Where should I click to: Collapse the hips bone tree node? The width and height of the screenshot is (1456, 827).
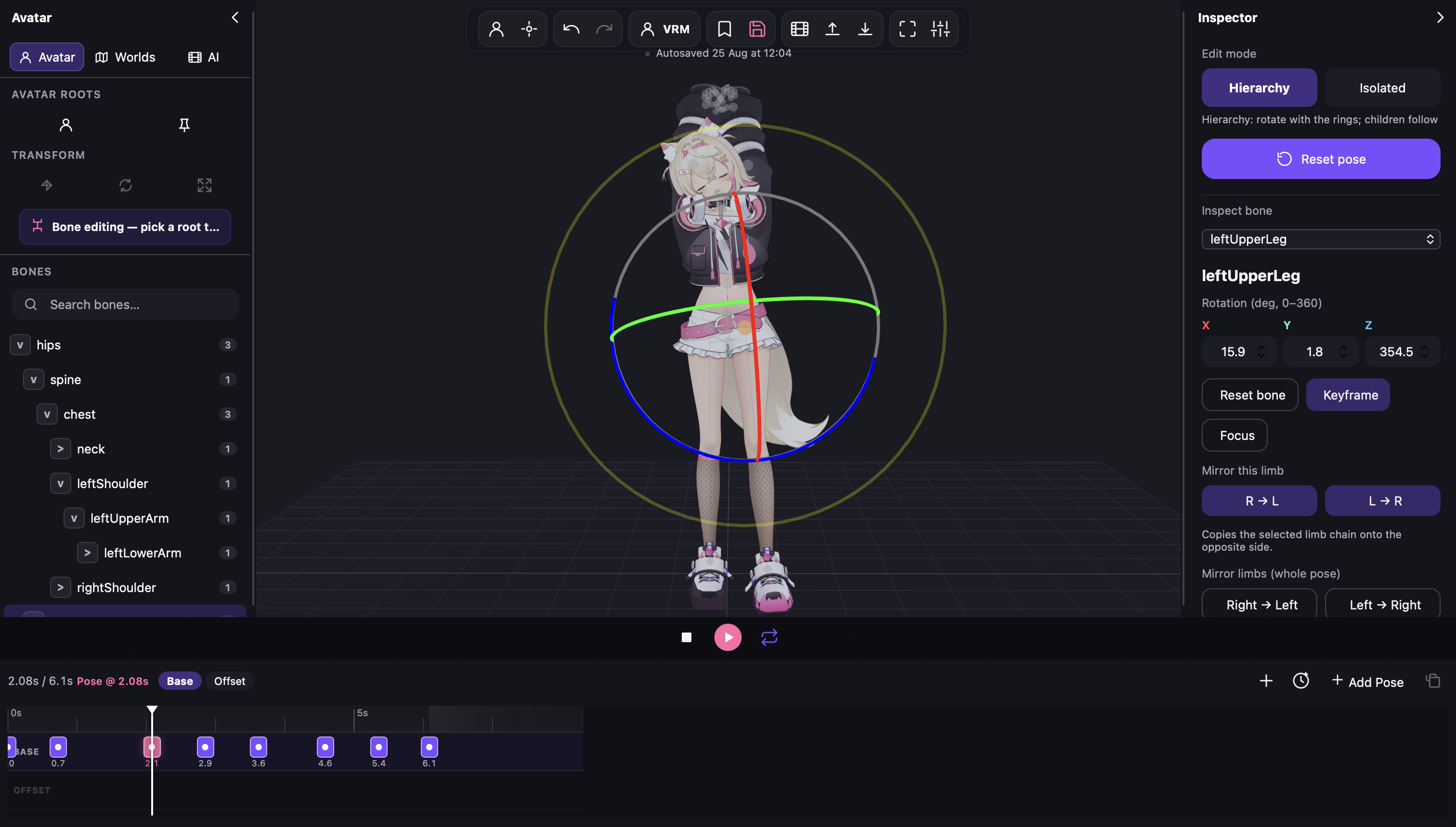click(x=20, y=345)
